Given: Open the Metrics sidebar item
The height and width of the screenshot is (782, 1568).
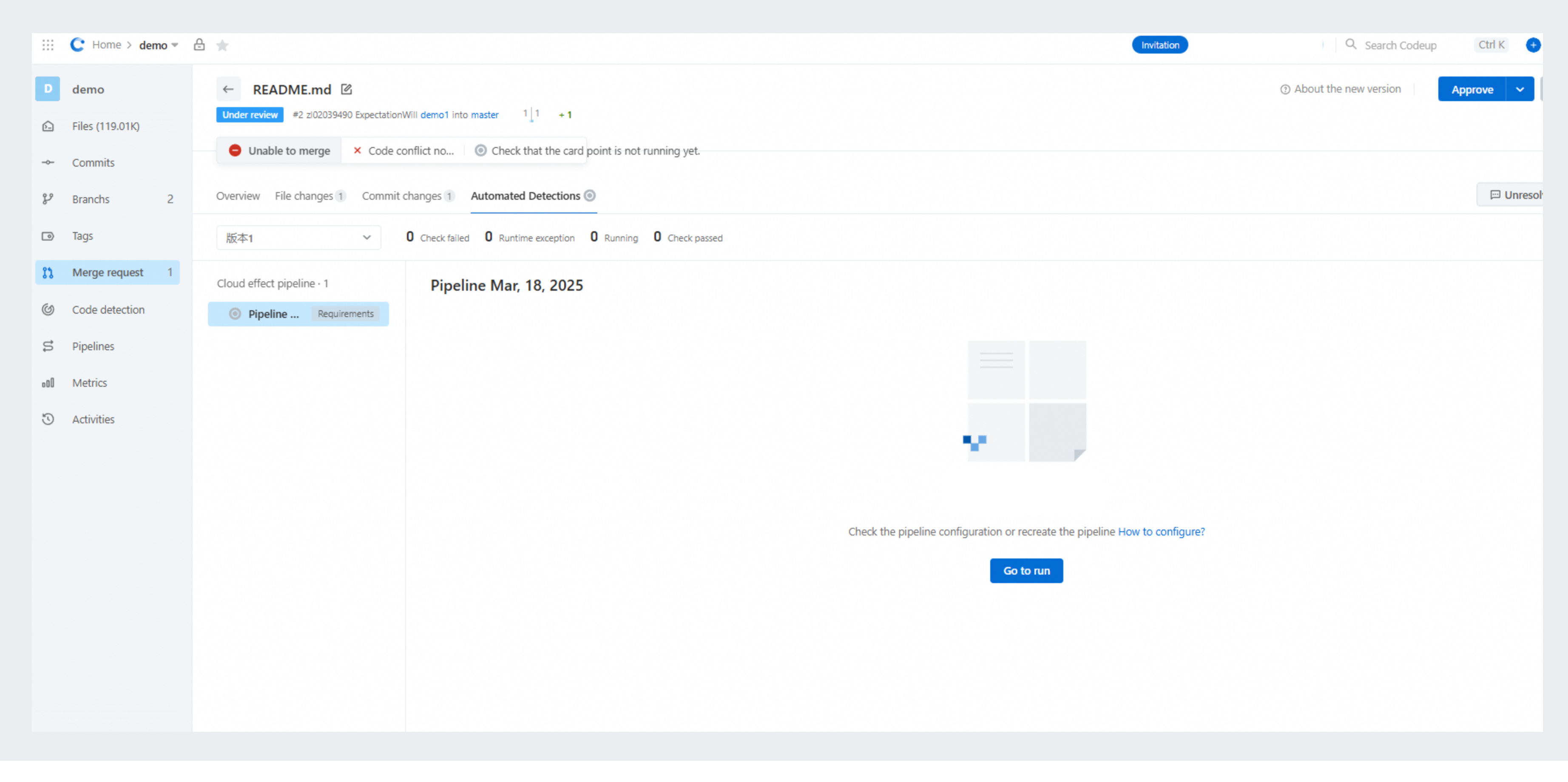Looking at the screenshot, I should point(89,383).
